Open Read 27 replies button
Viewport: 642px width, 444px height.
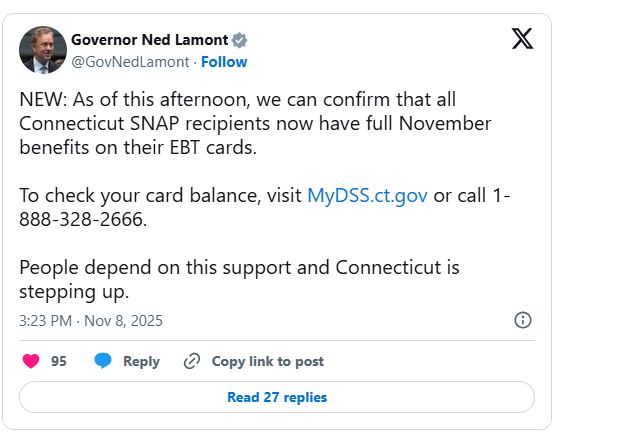click(277, 397)
